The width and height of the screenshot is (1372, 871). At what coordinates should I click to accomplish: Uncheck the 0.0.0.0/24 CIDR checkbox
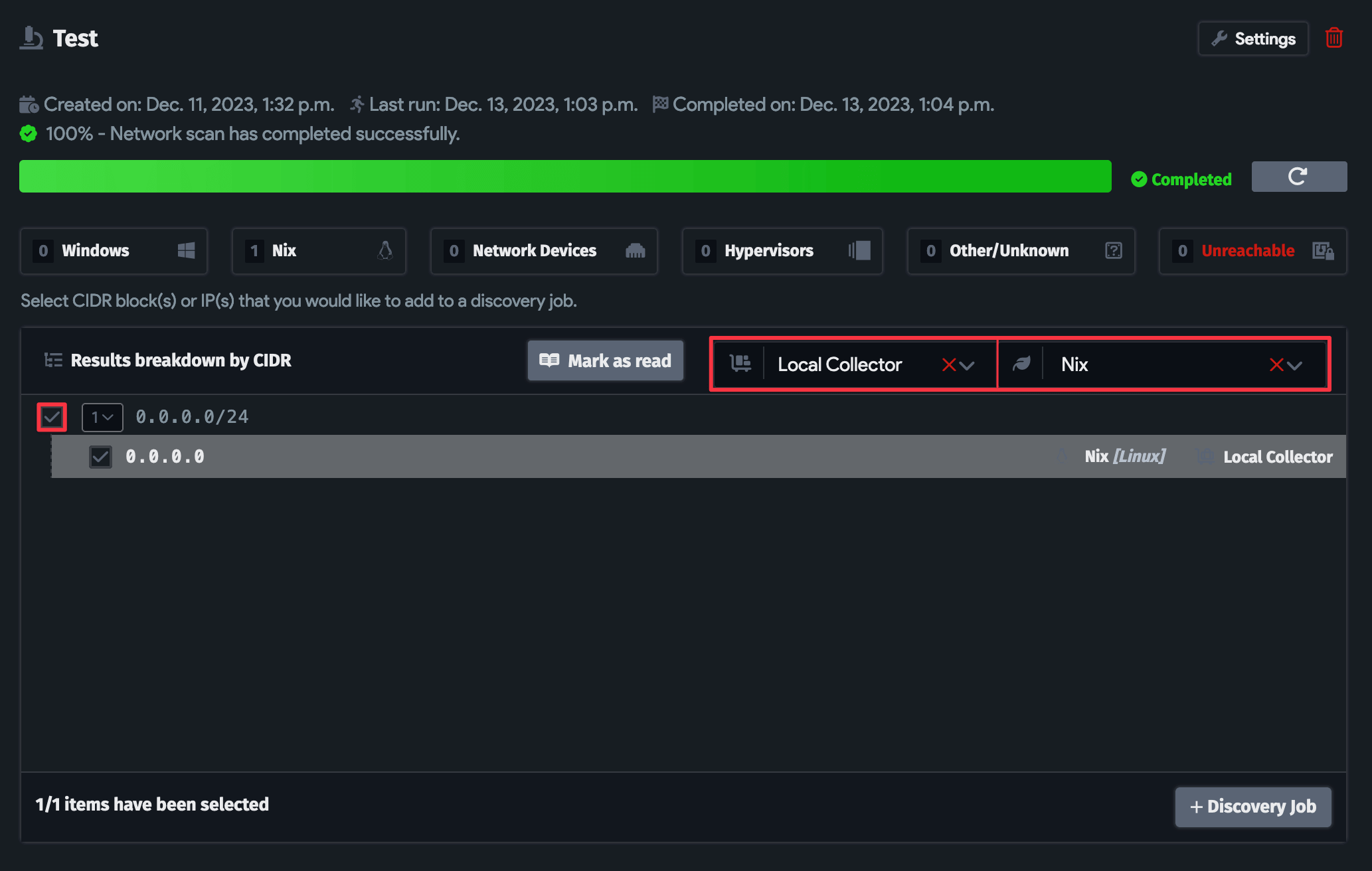click(x=52, y=417)
